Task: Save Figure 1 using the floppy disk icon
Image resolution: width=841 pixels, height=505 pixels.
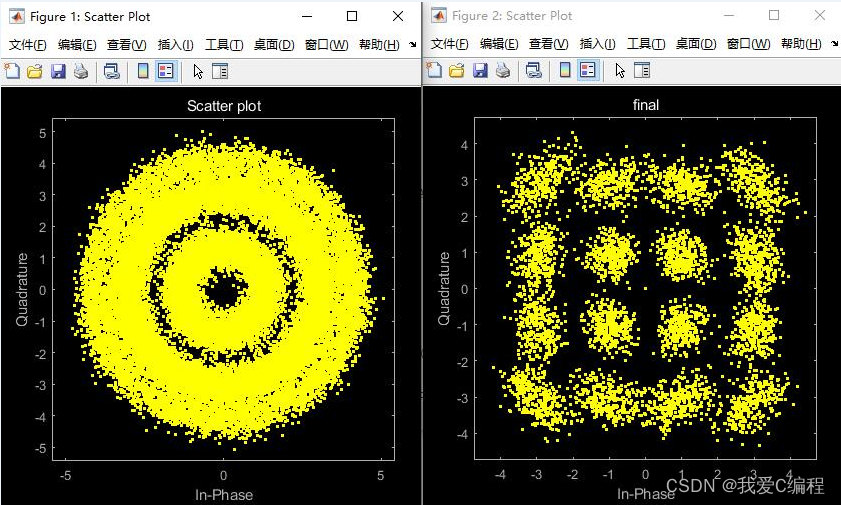Action: click(x=58, y=71)
